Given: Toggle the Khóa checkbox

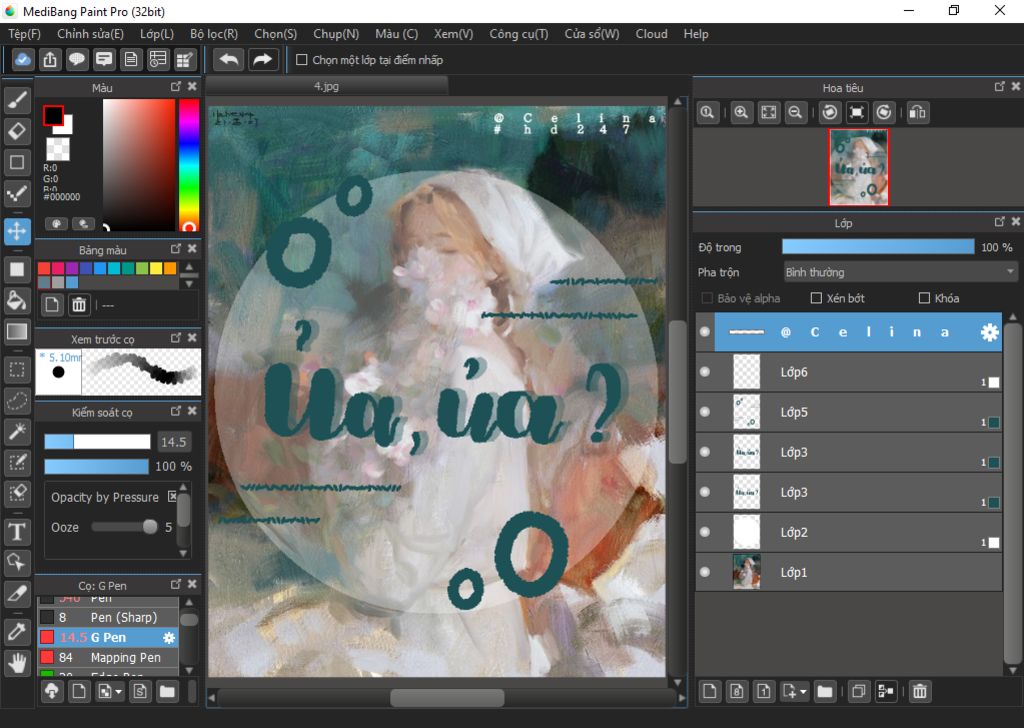Looking at the screenshot, I should (x=924, y=298).
